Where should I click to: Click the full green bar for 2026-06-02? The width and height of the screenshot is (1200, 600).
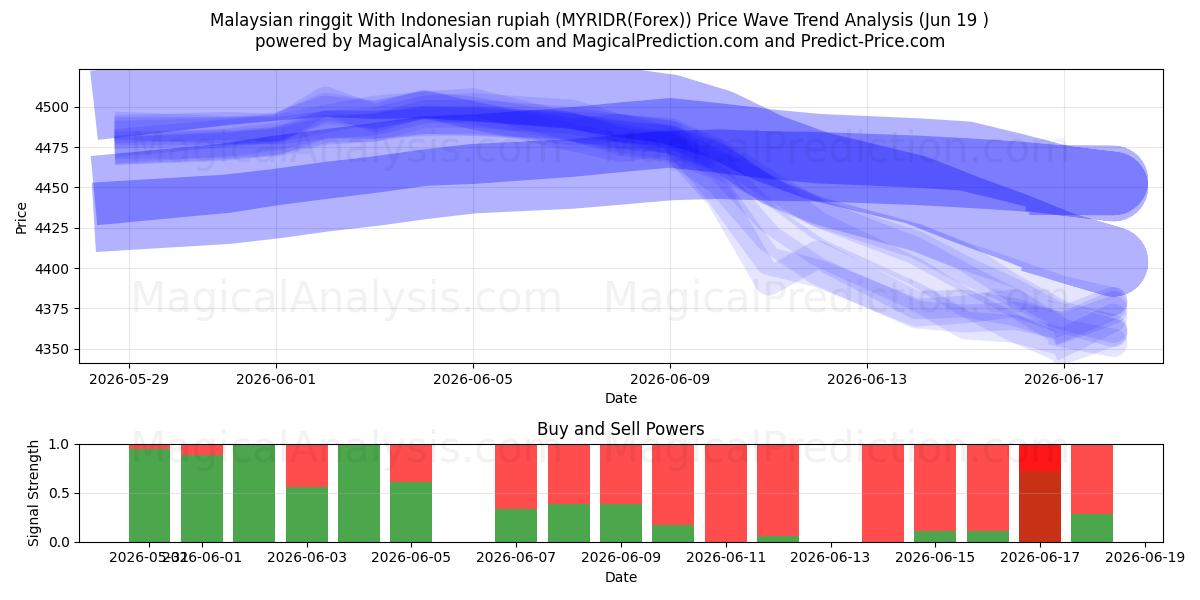click(x=254, y=493)
